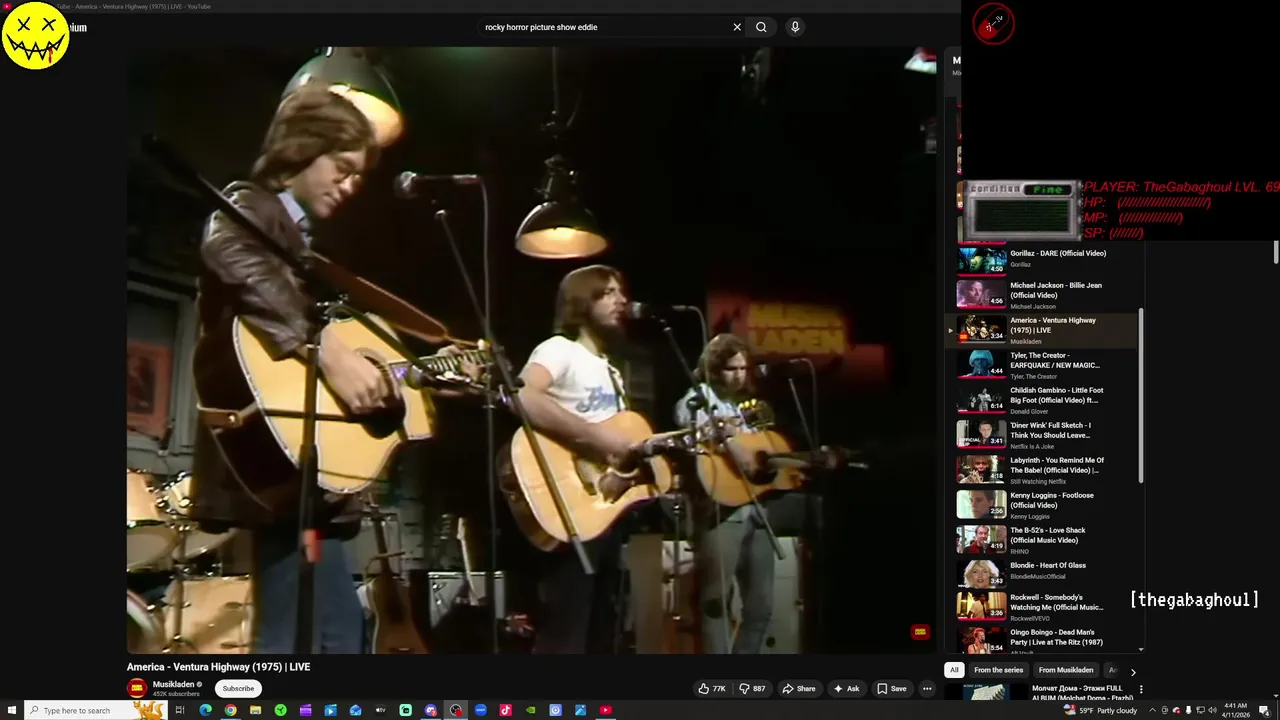The image size is (1280, 720).
Task: Show hidden system tray icons
Action: [1152, 710]
